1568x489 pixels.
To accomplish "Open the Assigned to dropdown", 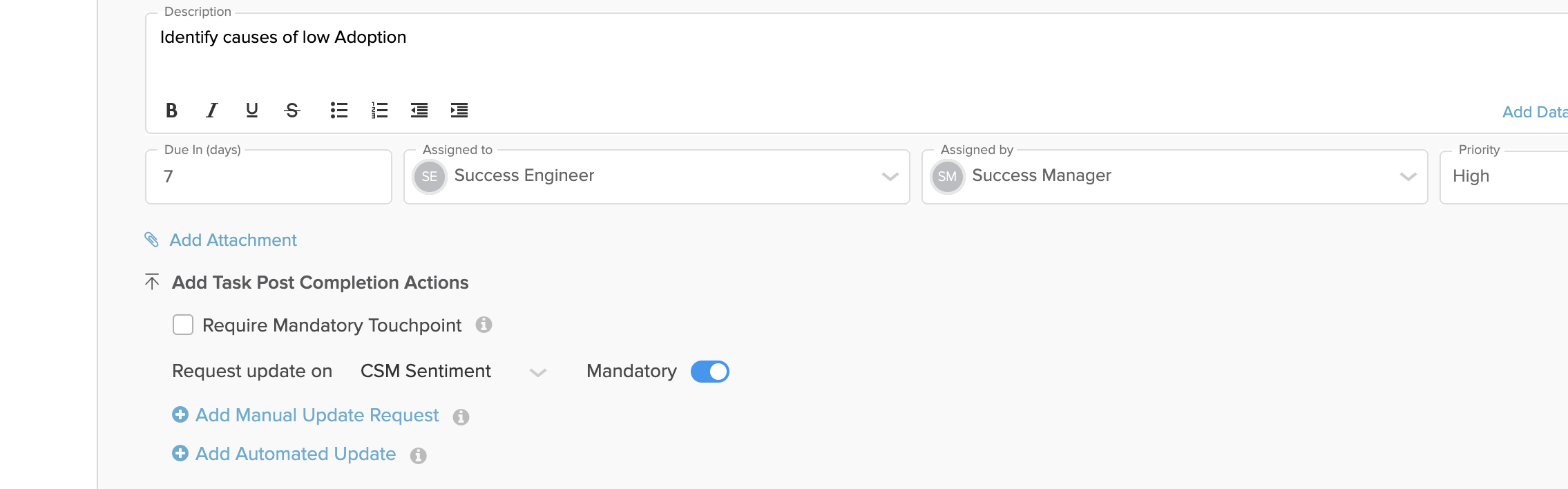I will tap(657, 177).
